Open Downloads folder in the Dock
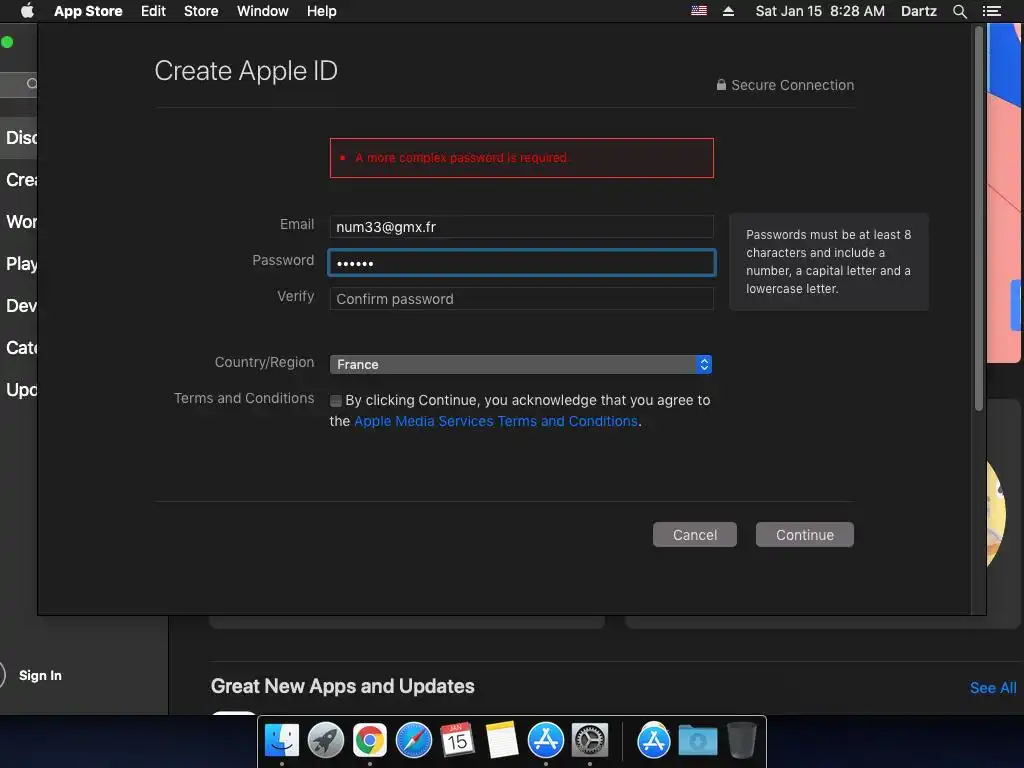Screen dimensions: 1024x768 (697, 741)
